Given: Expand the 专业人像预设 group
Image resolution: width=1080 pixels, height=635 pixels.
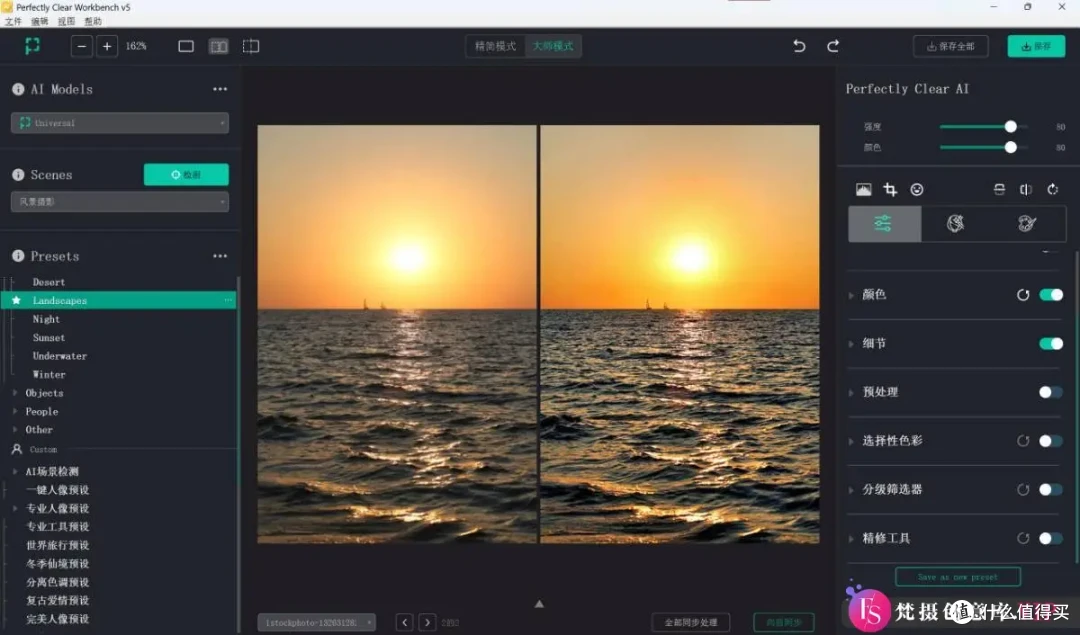Looking at the screenshot, I should 15,508.
